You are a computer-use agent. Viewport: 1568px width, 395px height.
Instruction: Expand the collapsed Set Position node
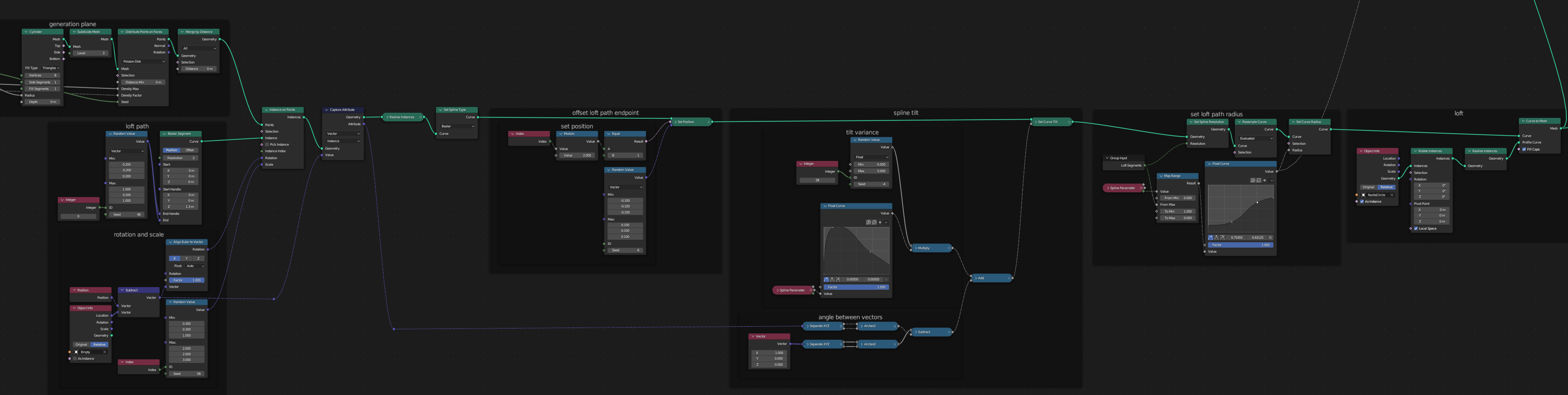click(x=675, y=122)
